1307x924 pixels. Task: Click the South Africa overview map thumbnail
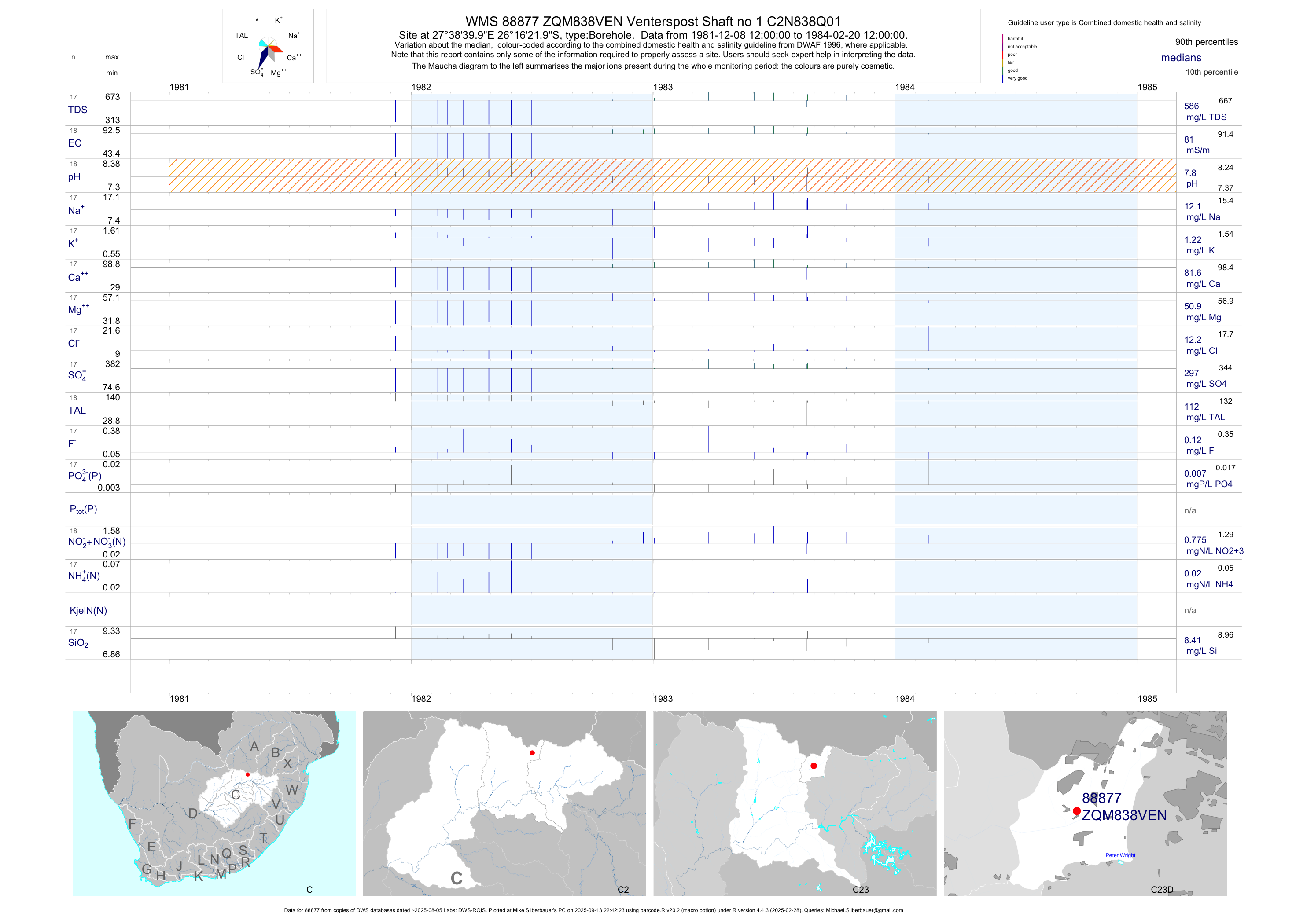point(214,803)
